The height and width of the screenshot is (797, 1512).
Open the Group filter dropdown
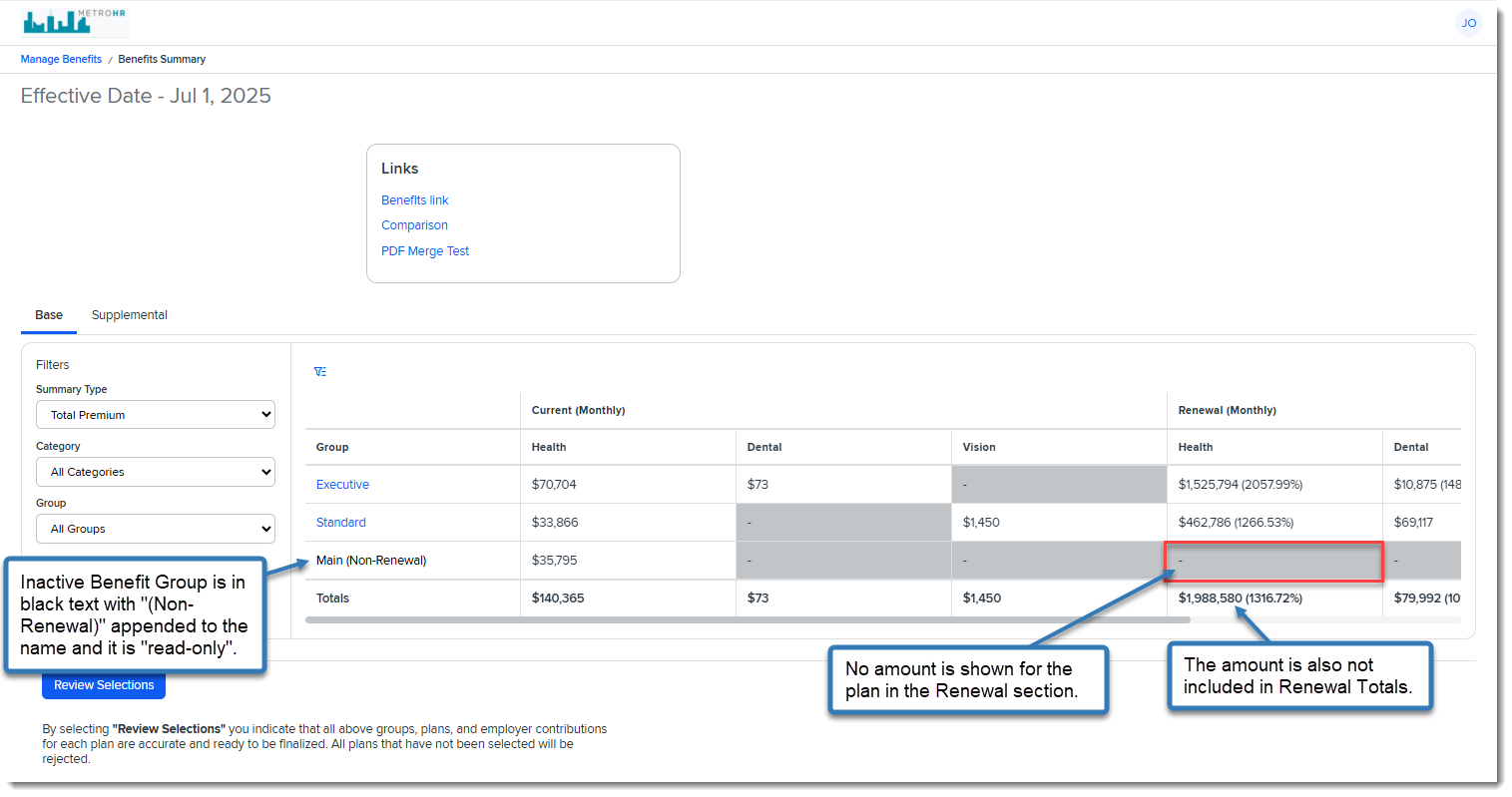pos(156,529)
